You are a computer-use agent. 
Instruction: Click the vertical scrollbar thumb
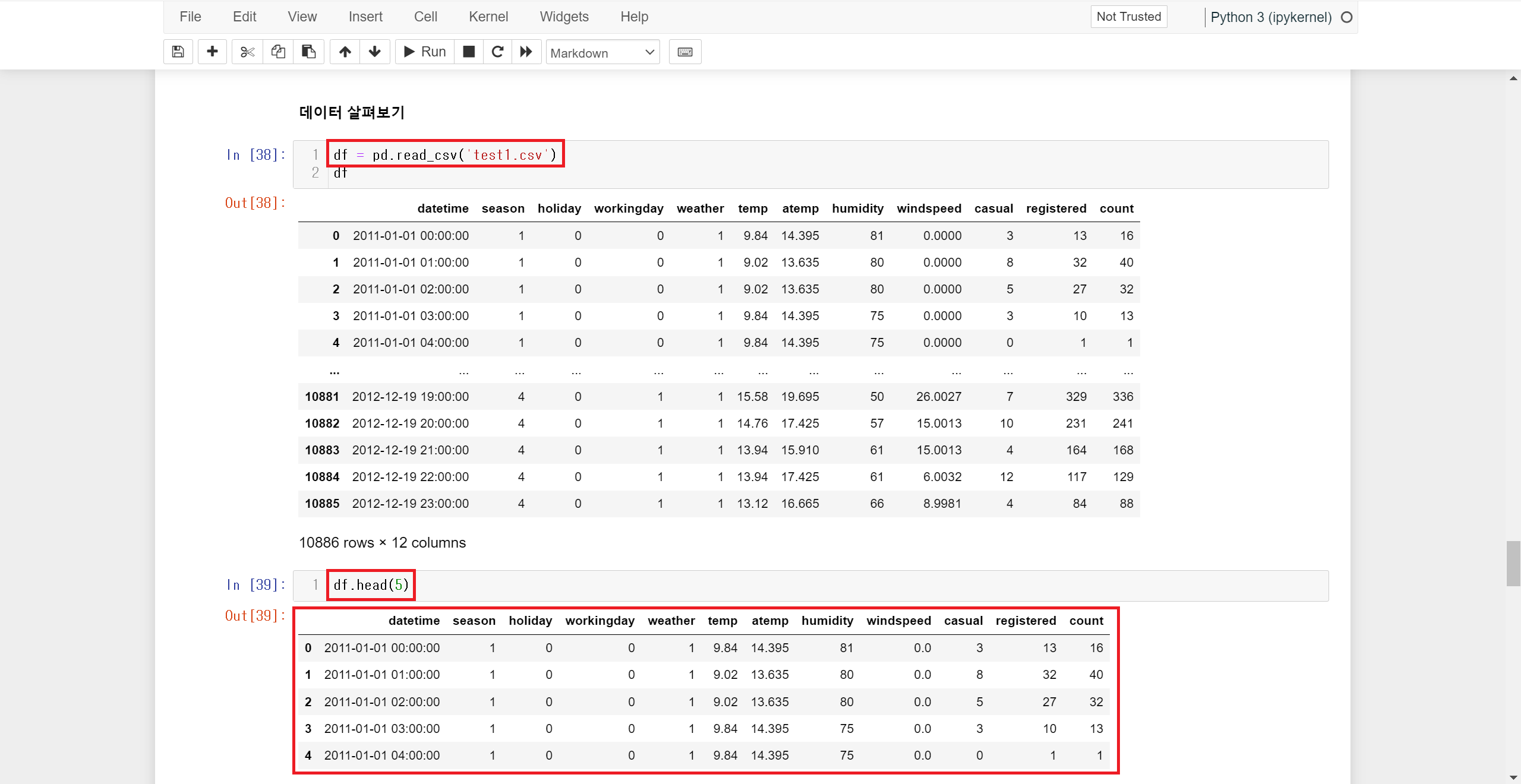[x=1513, y=563]
